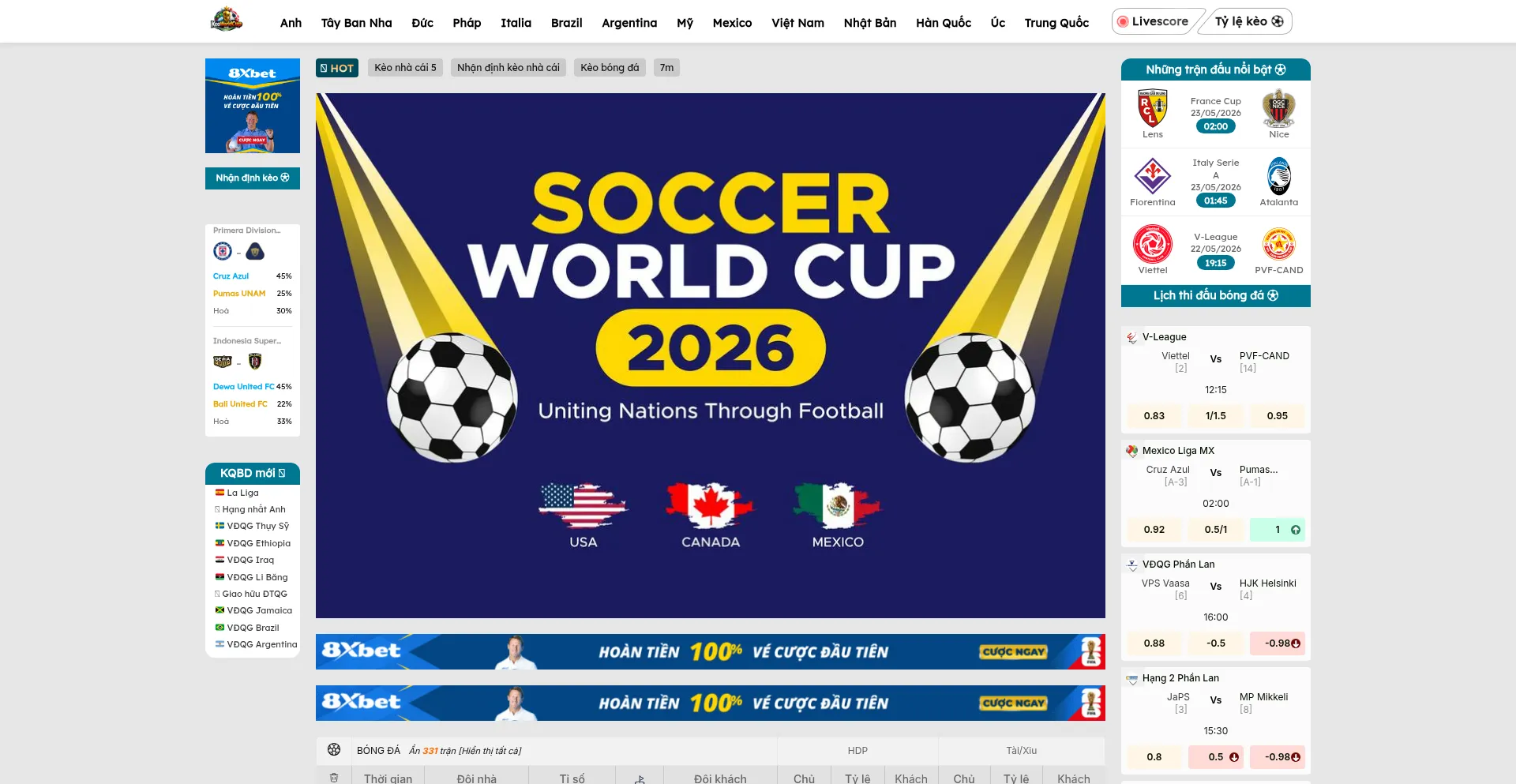
Task: Click the Pumas UNAM crest icon
Action: point(255,251)
